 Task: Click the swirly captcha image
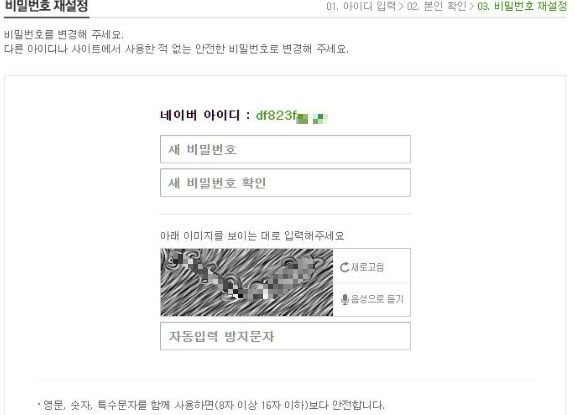coord(247,282)
